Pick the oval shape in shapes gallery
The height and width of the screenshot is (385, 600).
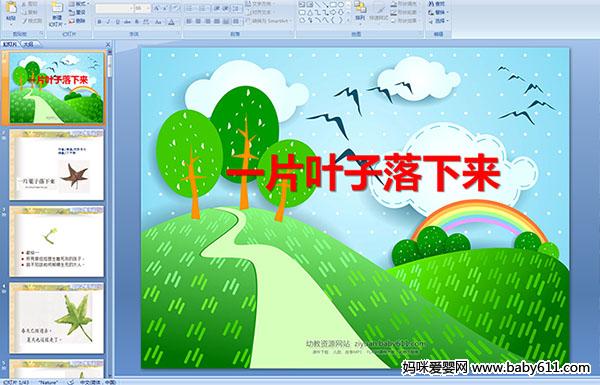click(341, 4)
